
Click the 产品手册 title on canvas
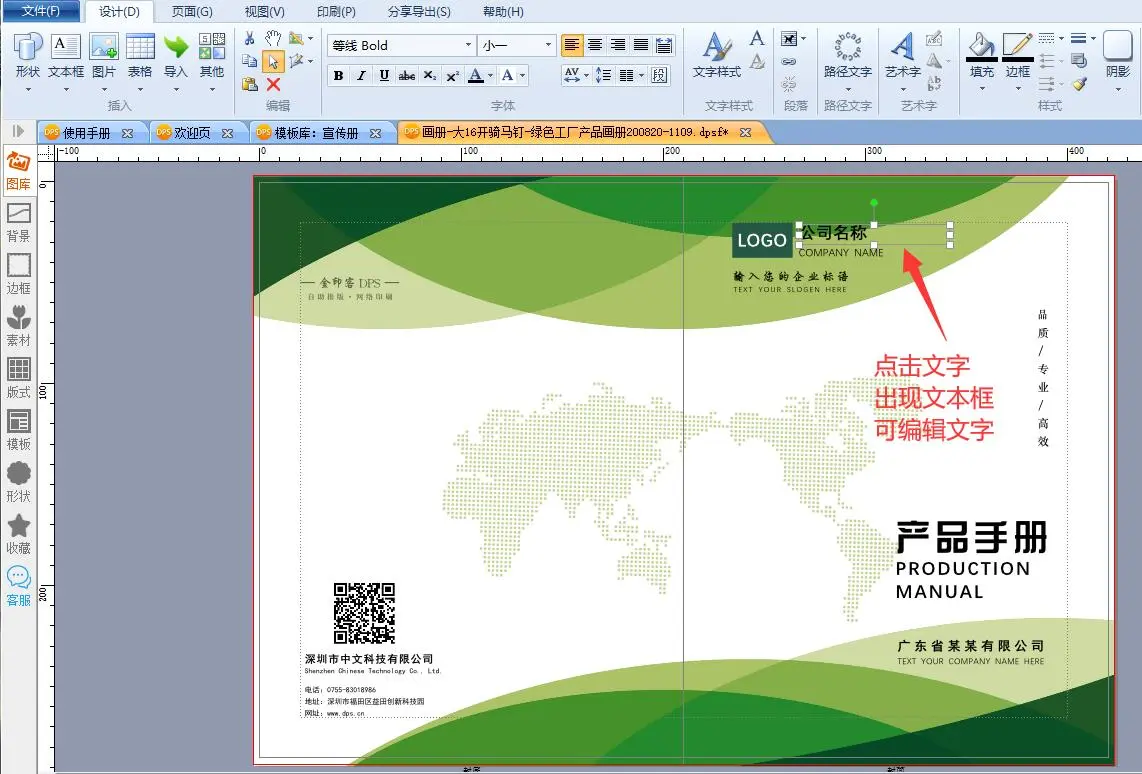[x=970, y=538]
